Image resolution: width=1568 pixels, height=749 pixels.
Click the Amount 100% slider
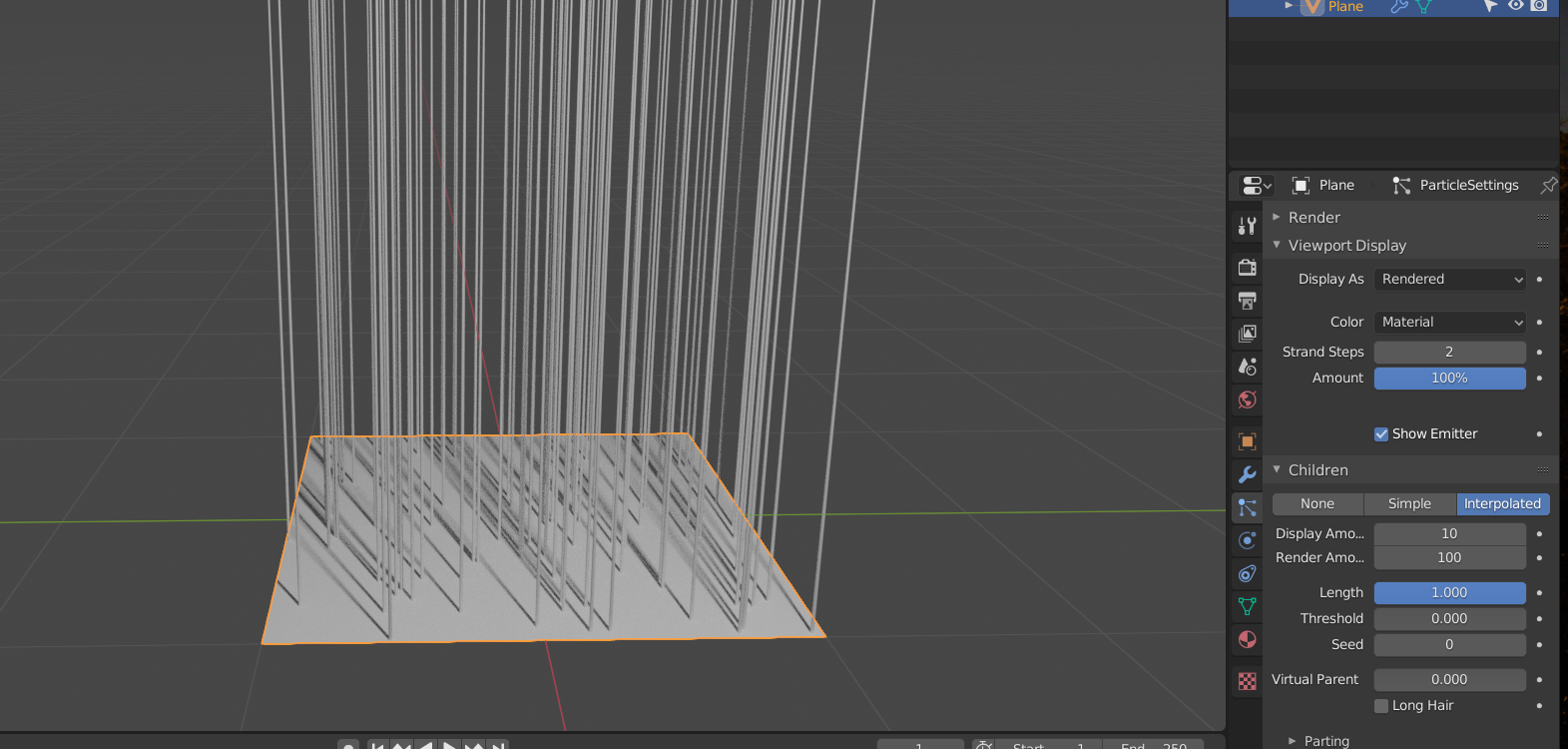[x=1450, y=378]
